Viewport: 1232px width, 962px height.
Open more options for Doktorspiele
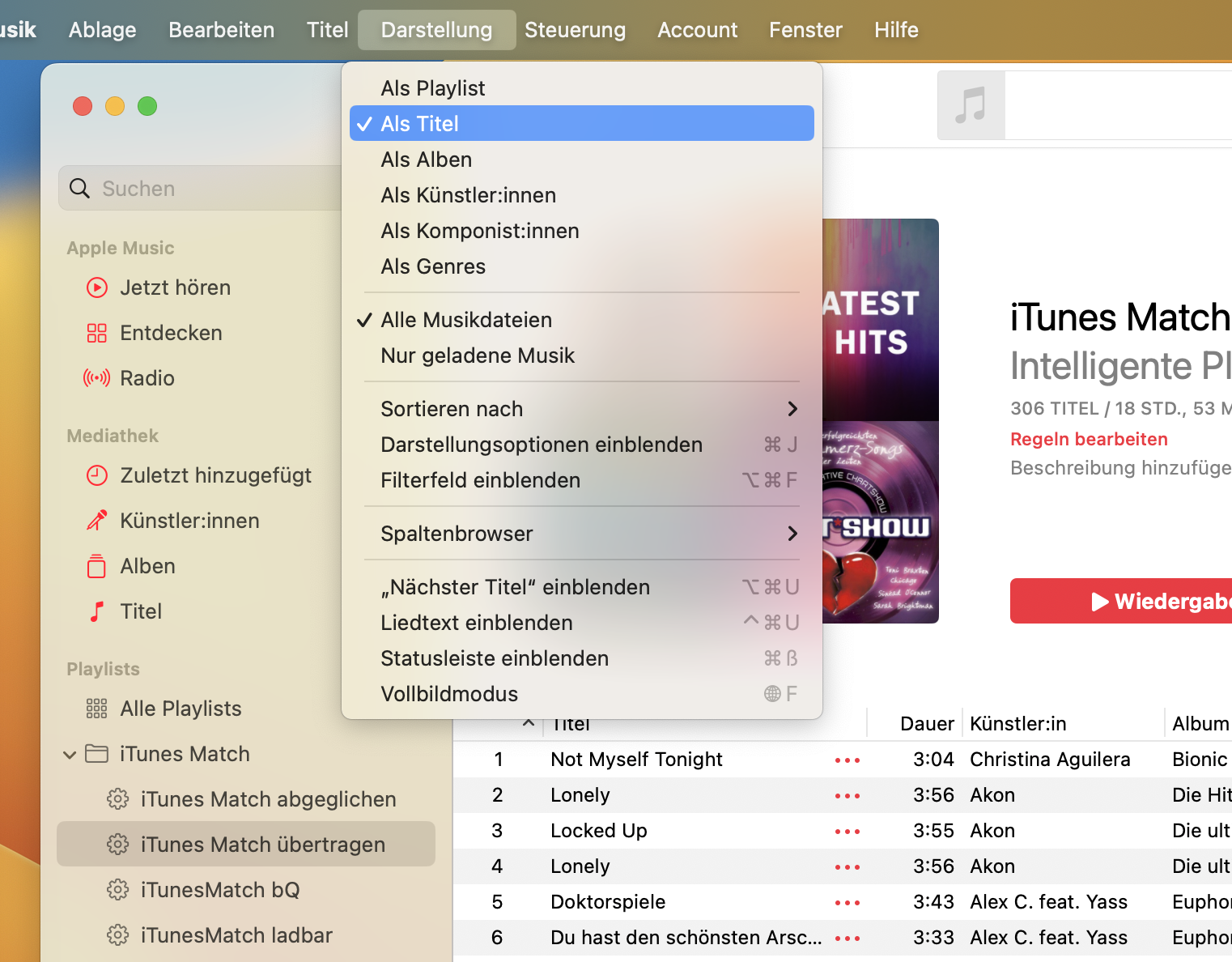pos(848,903)
